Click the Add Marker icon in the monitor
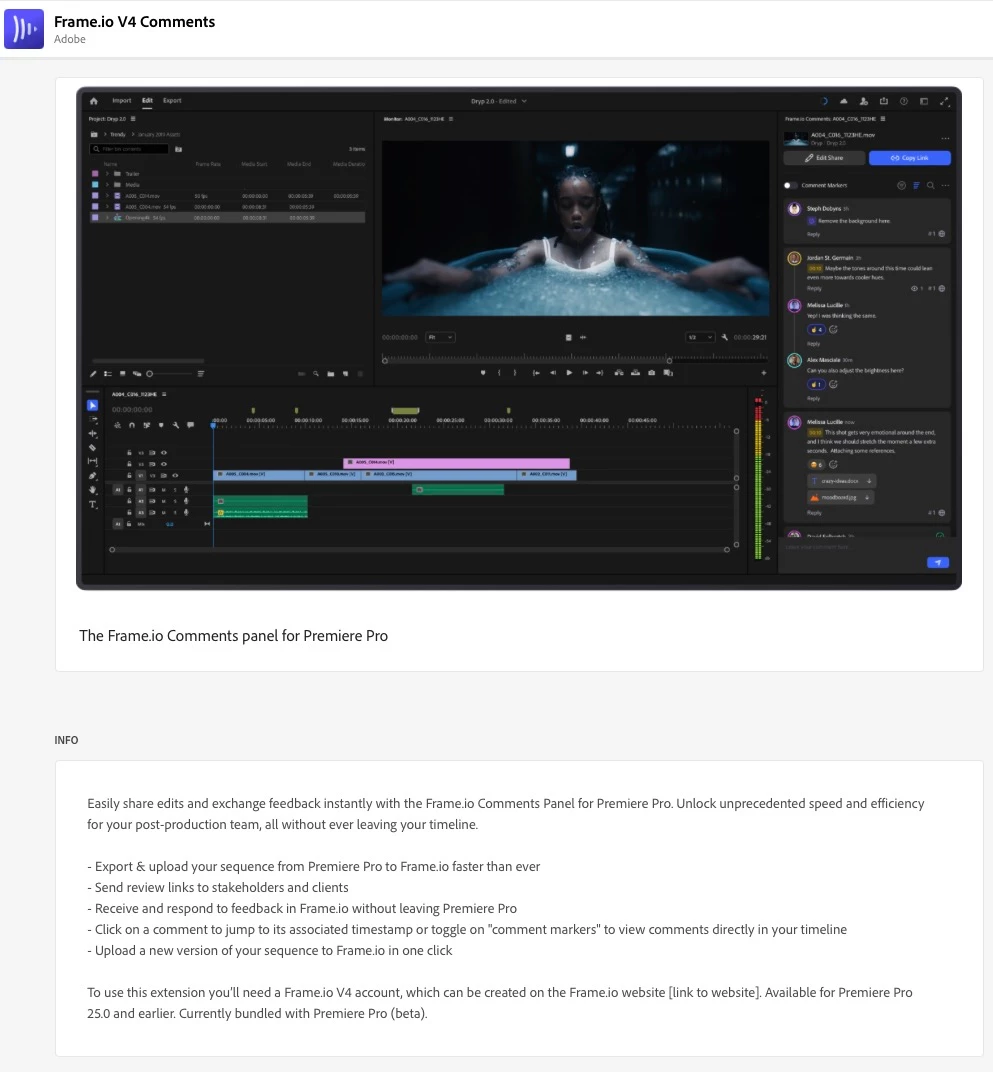The image size is (993, 1072). click(483, 373)
